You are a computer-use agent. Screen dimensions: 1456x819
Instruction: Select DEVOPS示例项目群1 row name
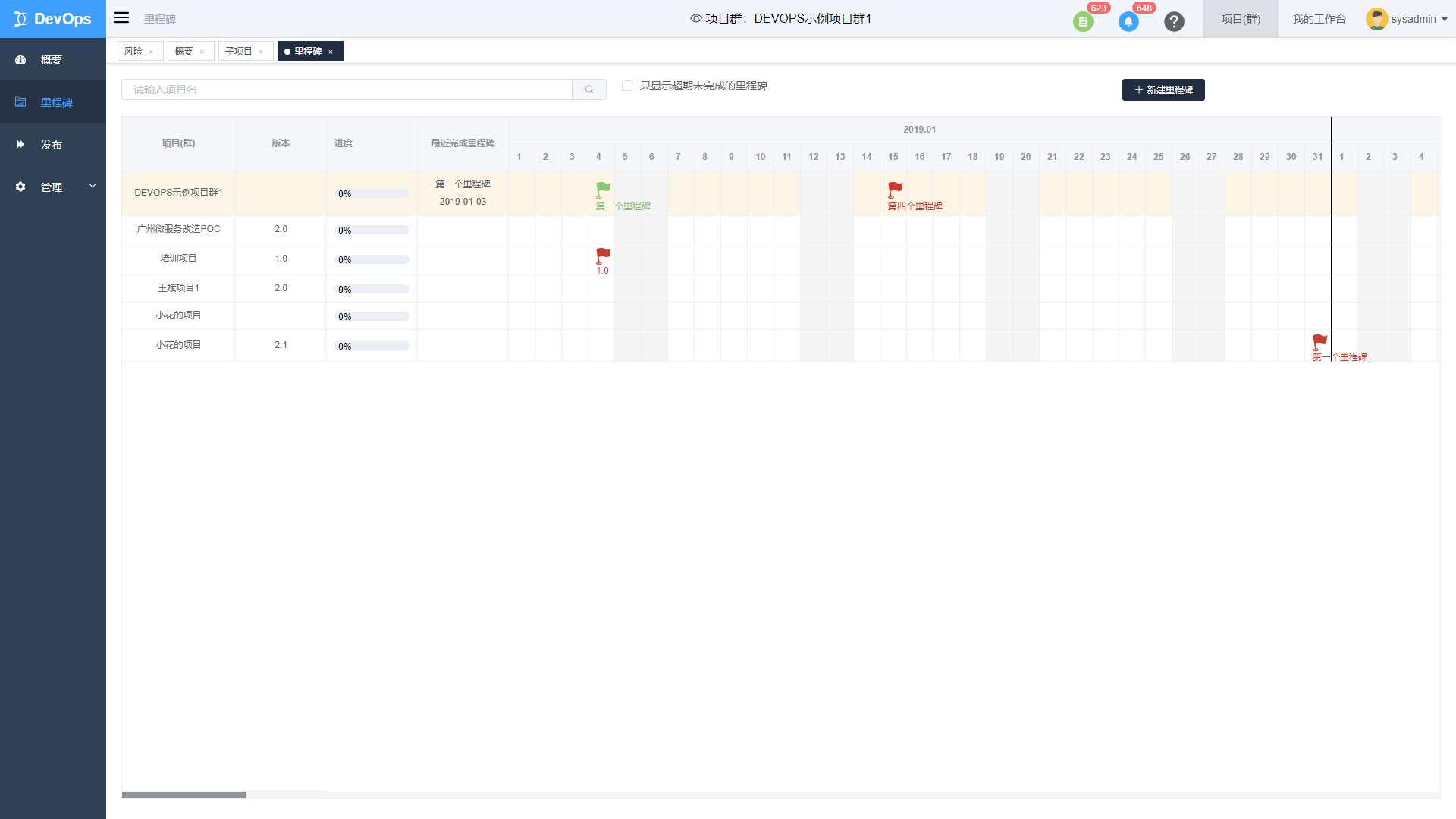(x=178, y=193)
